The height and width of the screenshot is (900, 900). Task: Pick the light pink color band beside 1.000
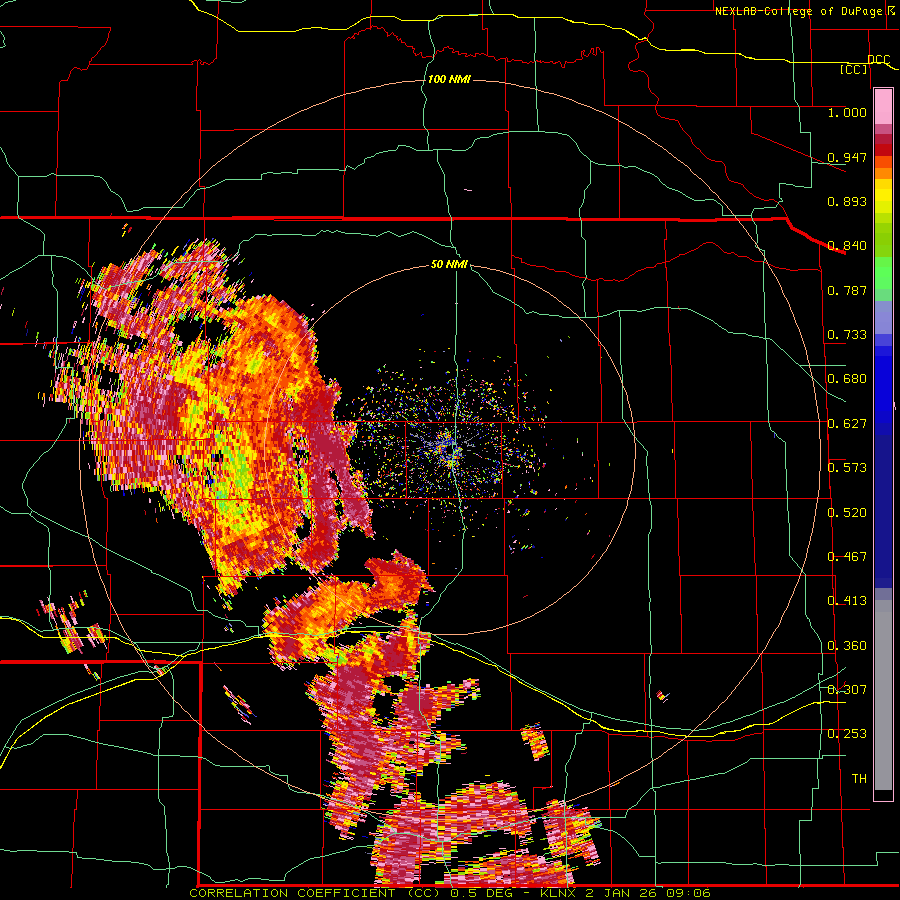883,107
